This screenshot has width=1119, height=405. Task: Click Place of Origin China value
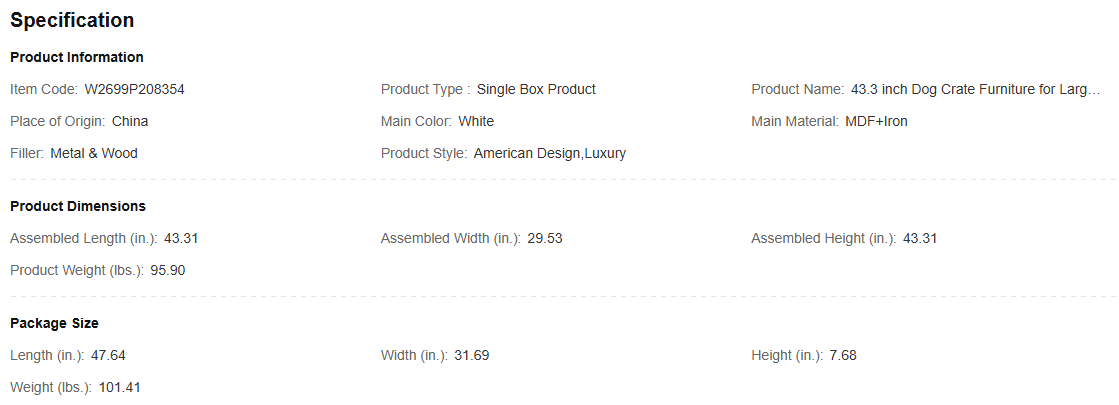tap(130, 121)
